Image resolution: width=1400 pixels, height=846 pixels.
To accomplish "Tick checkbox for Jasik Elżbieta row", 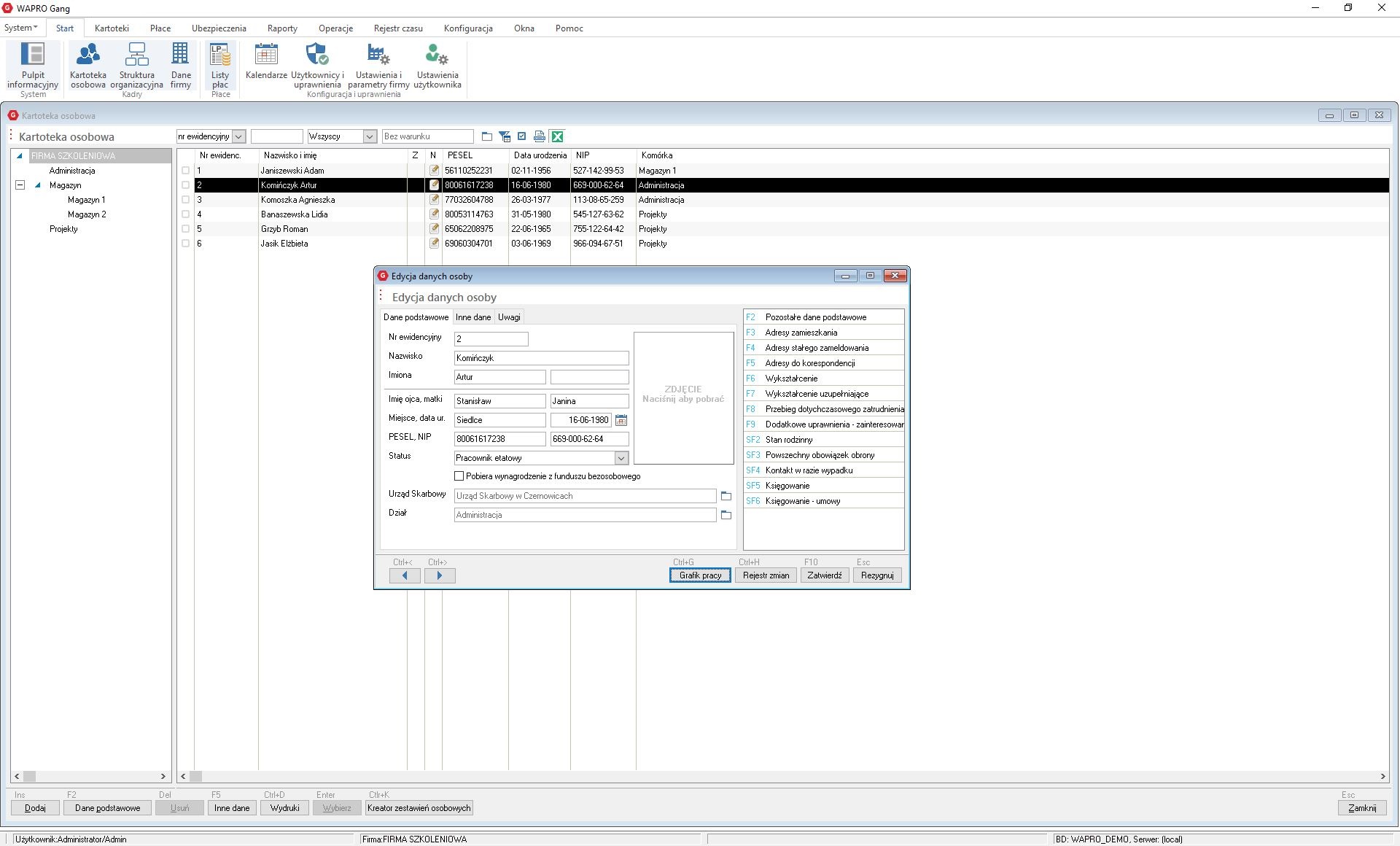I will point(185,244).
